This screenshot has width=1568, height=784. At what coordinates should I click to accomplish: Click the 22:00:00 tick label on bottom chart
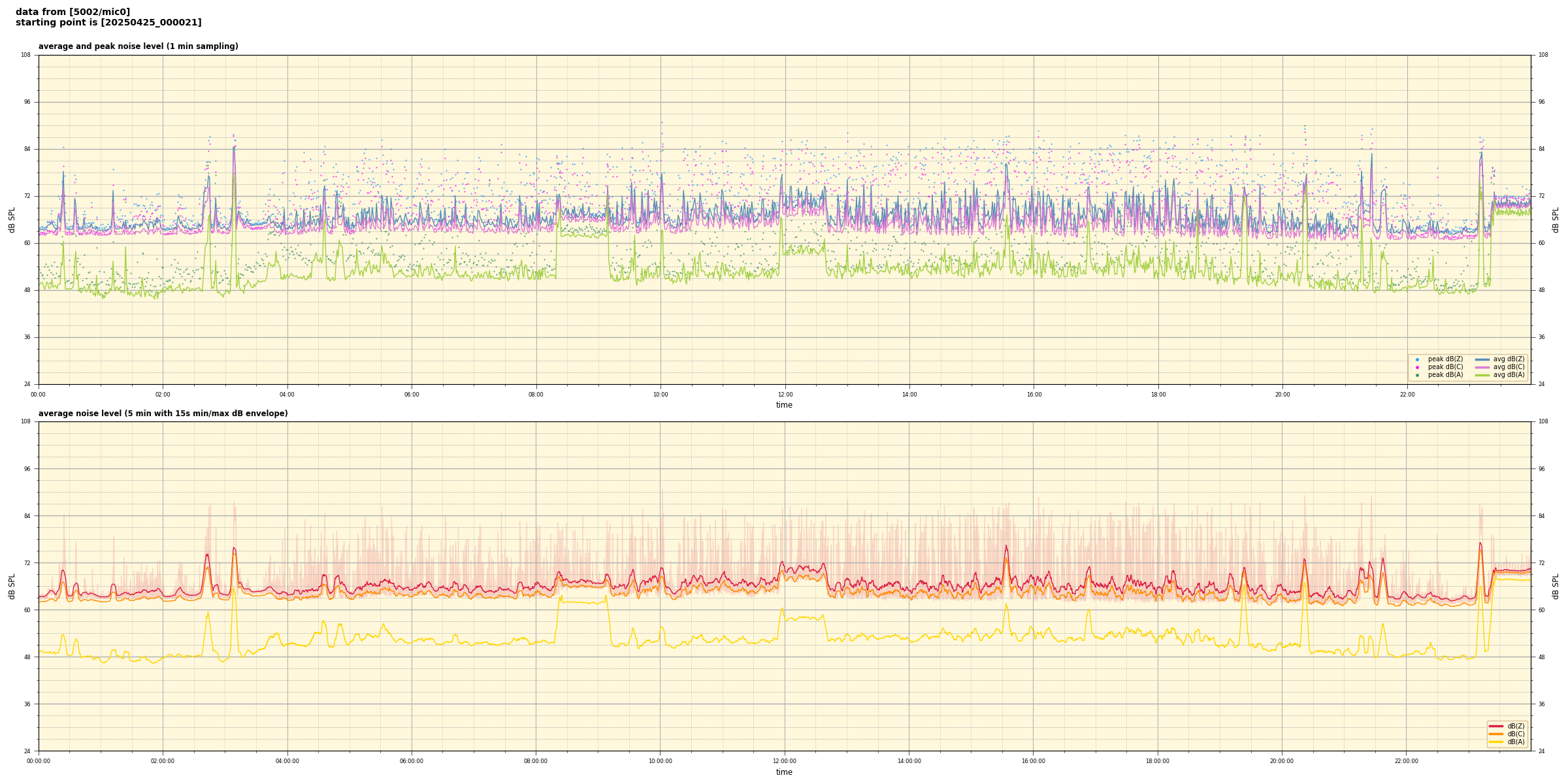click(x=1407, y=761)
